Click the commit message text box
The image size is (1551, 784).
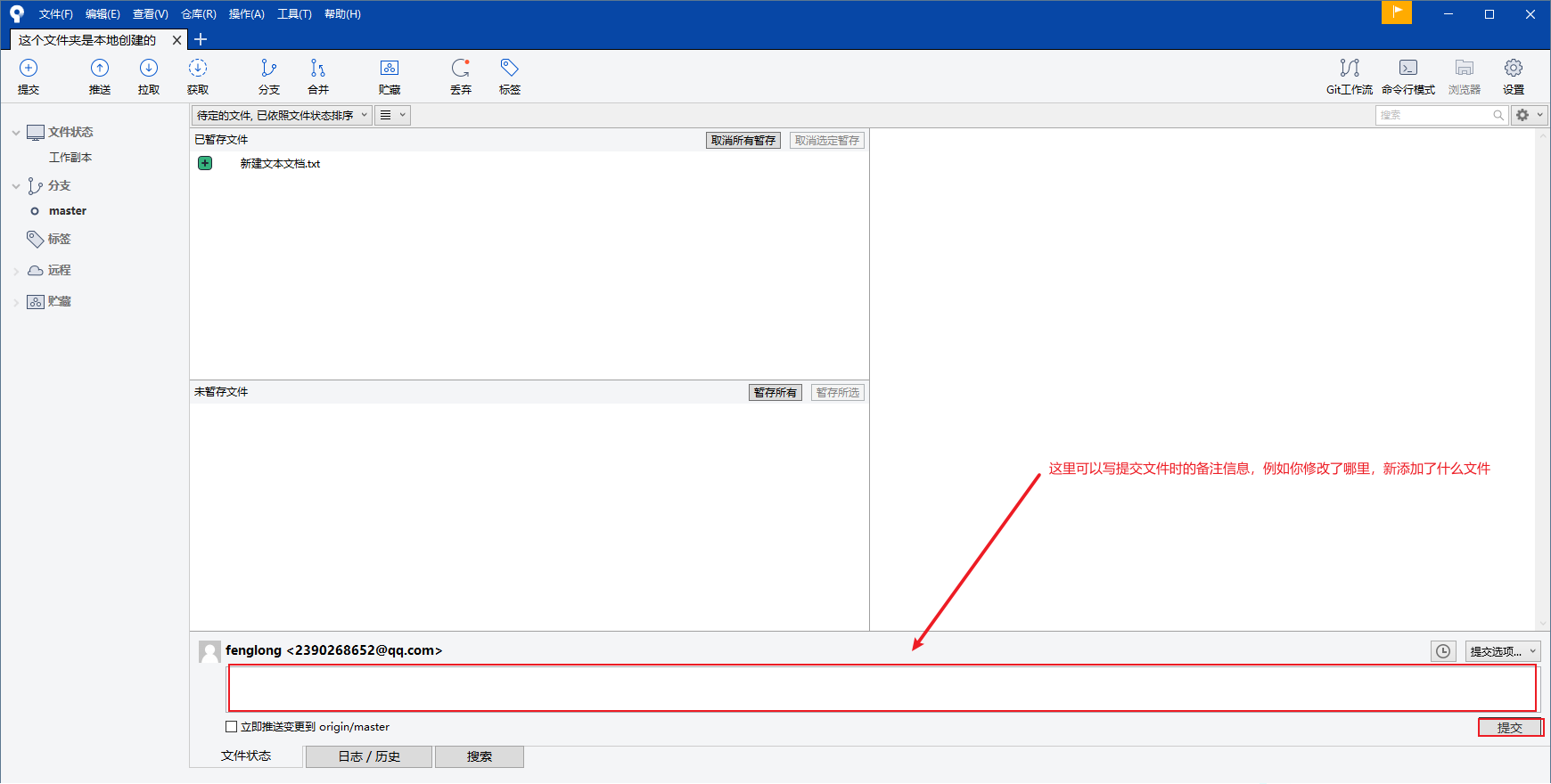coord(882,688)
